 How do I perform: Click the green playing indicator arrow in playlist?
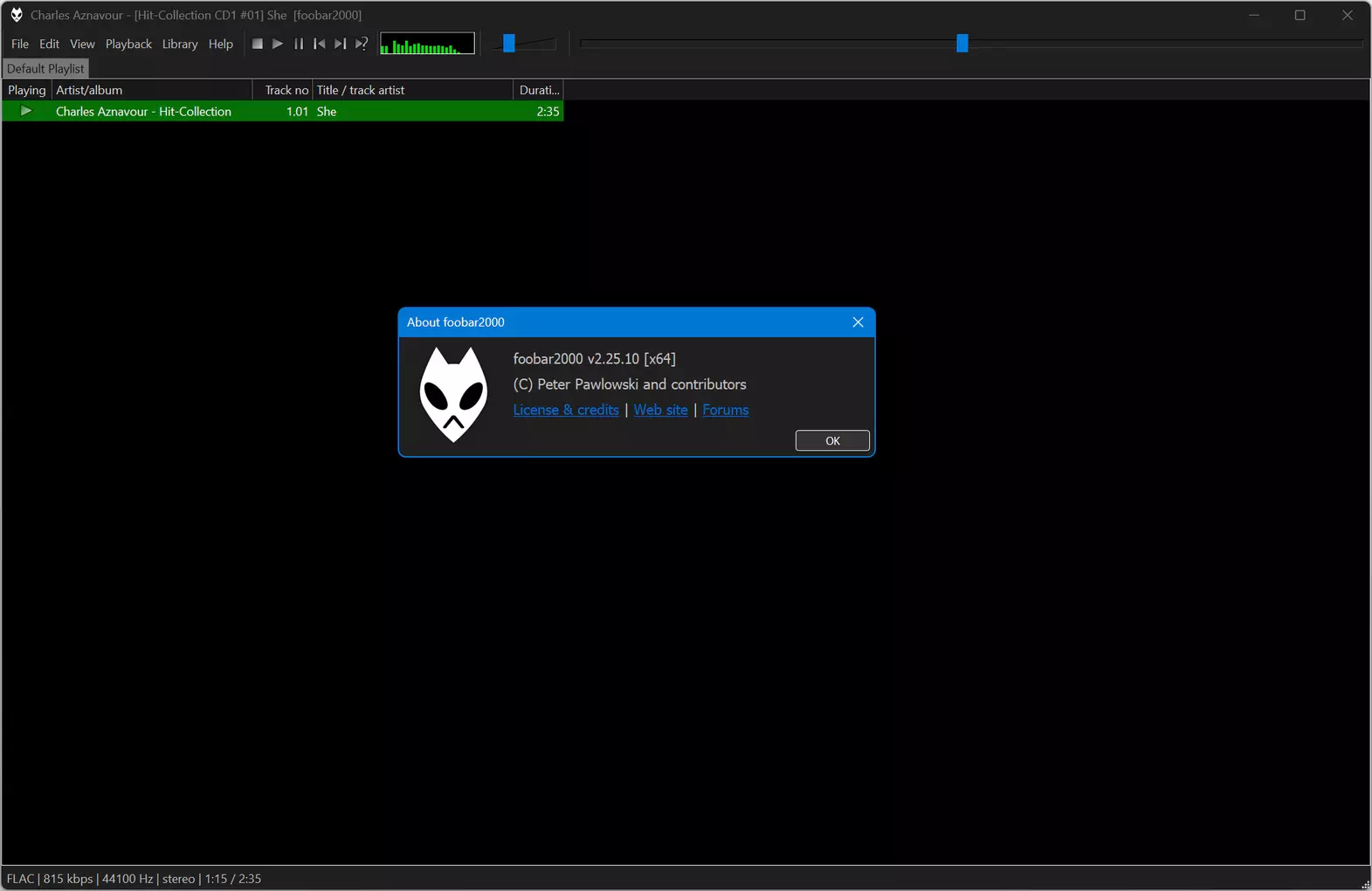[26, 111]
